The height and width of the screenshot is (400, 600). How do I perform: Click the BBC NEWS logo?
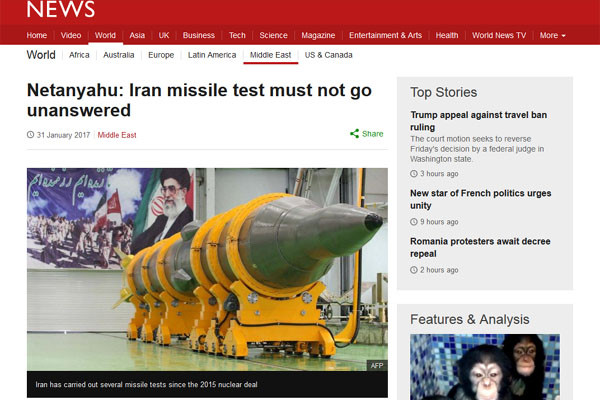click(x=60, y=9)
